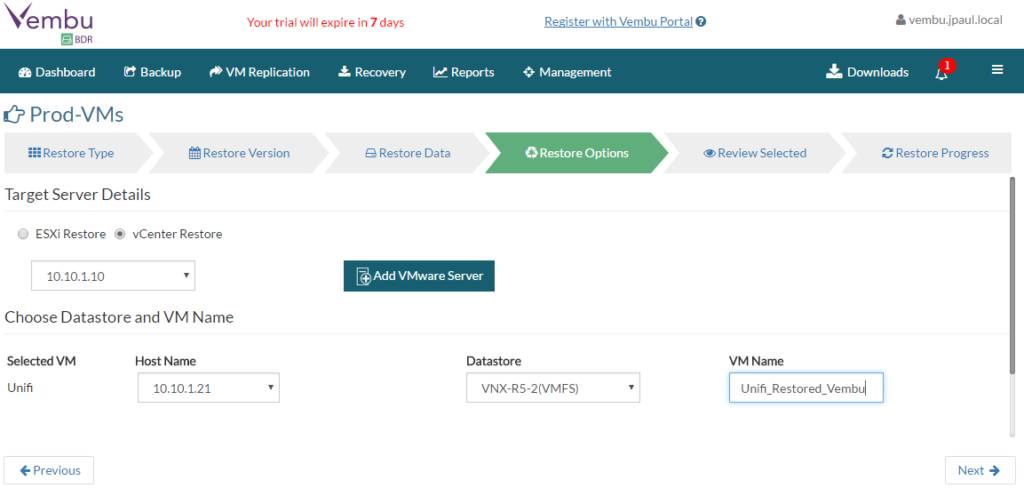Go to the Review Selected step
Screen dimensions: 1024x488
coord(755,153)
